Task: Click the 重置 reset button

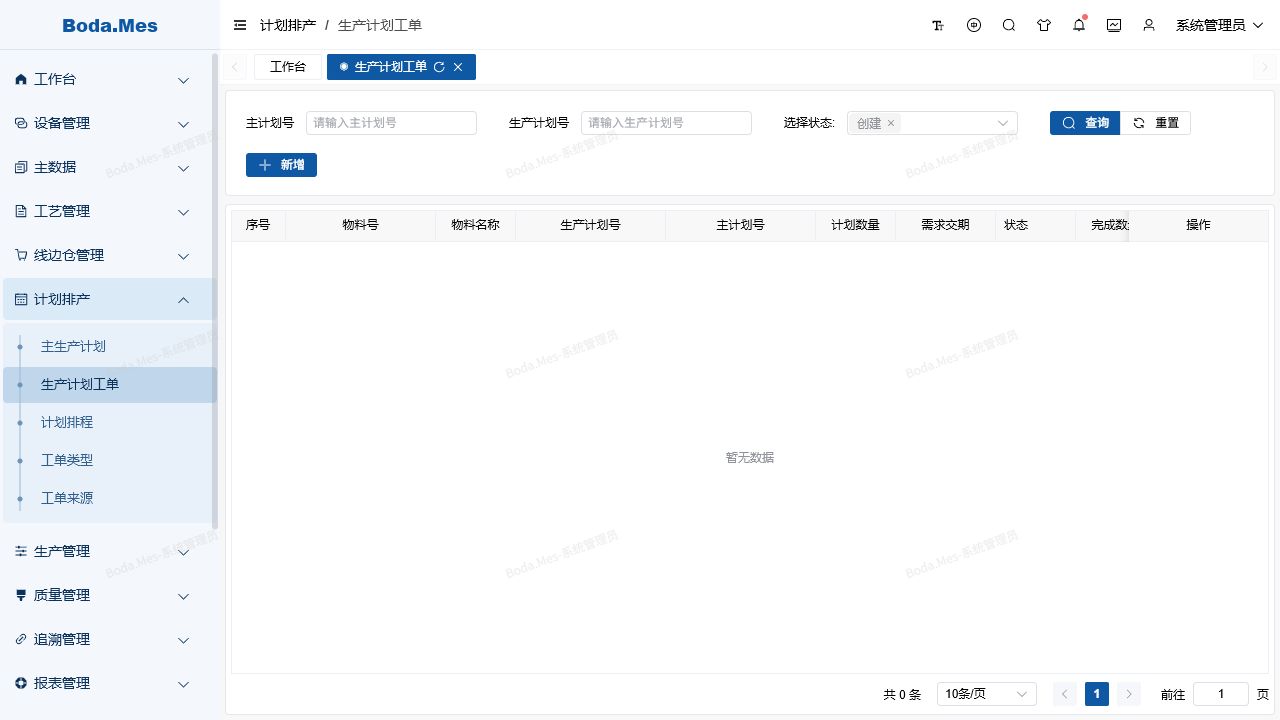Action: pyautogui.click(x=1155, y=123)
